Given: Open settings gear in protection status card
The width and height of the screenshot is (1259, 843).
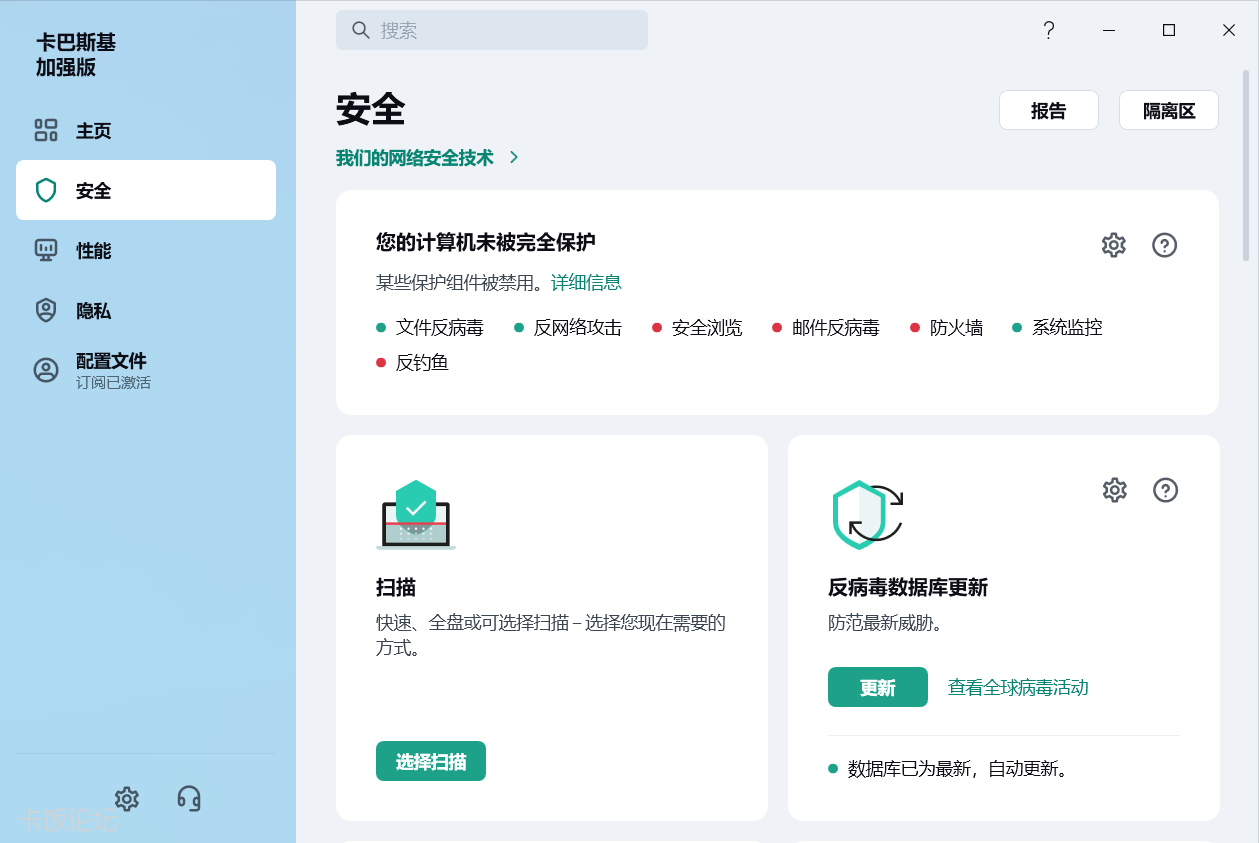Looking at the screenshot, I should click(1113, 245).
